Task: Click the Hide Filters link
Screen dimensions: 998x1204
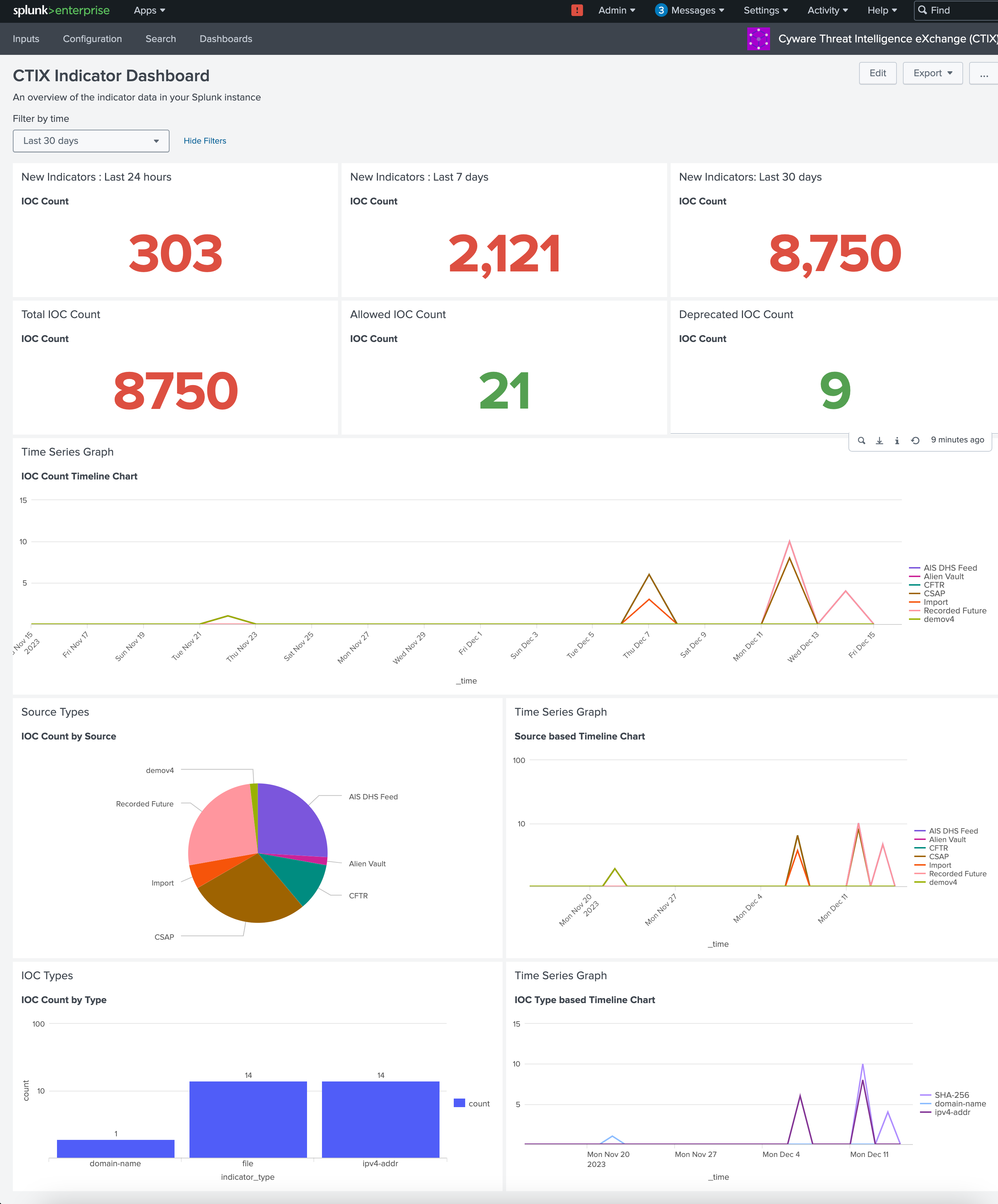Action: click(x=205, y=141)
